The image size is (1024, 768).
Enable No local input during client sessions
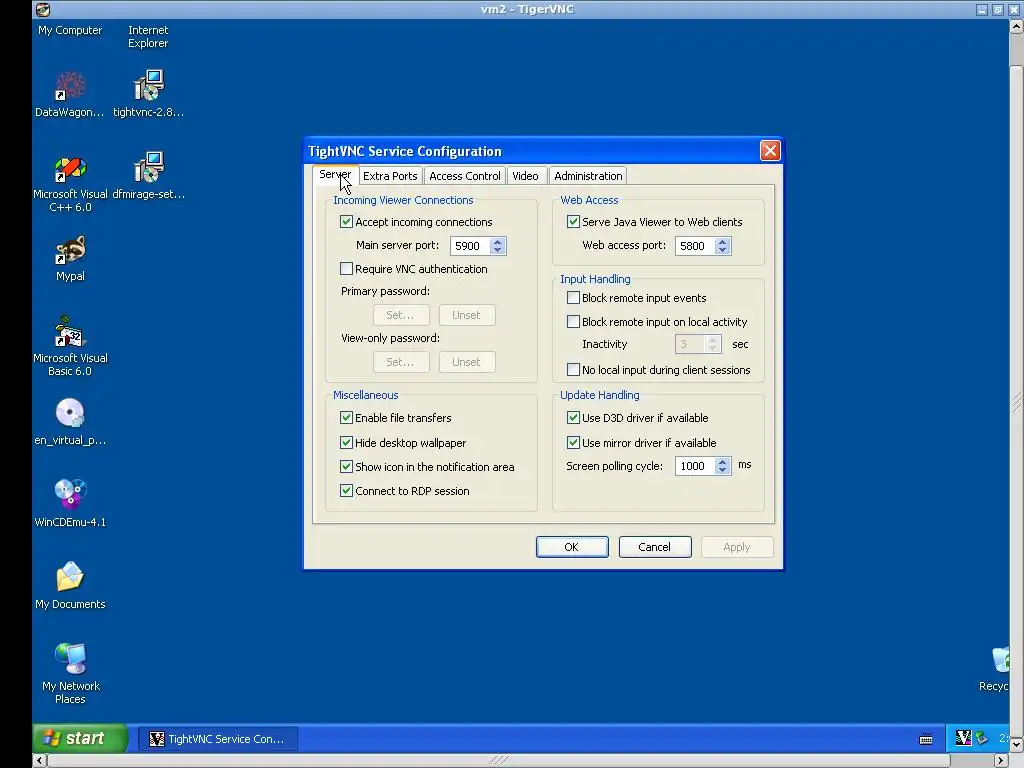point(573,370)
